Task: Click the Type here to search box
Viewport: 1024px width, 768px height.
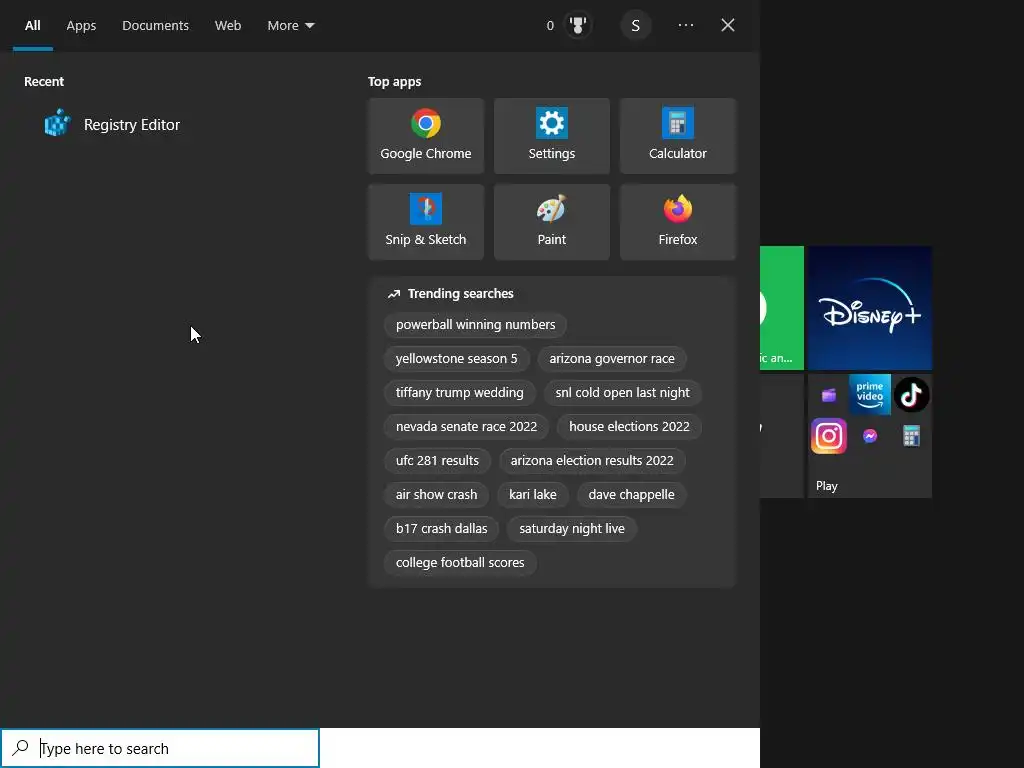Action: tap(160, 748)
